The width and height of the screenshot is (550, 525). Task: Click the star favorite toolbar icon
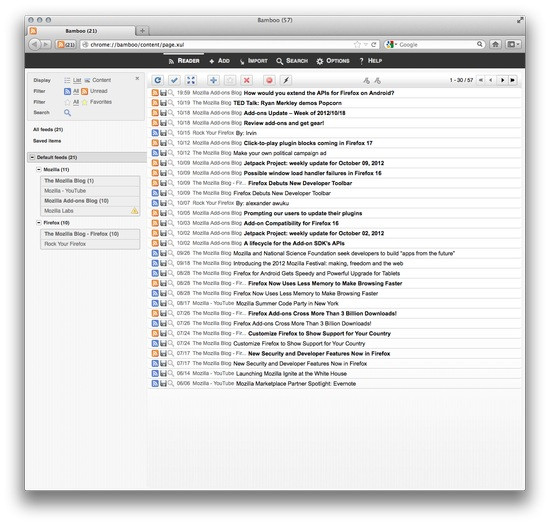230,80
